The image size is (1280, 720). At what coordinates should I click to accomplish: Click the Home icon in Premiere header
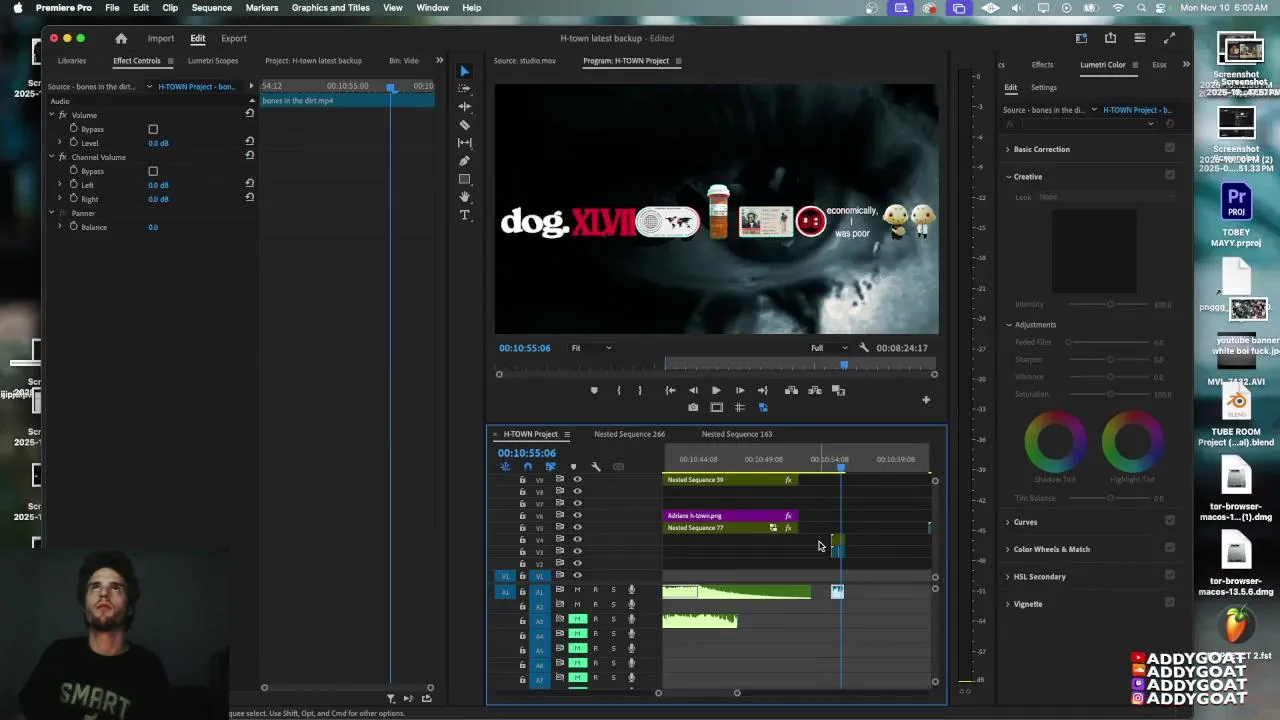pos(121,38)
